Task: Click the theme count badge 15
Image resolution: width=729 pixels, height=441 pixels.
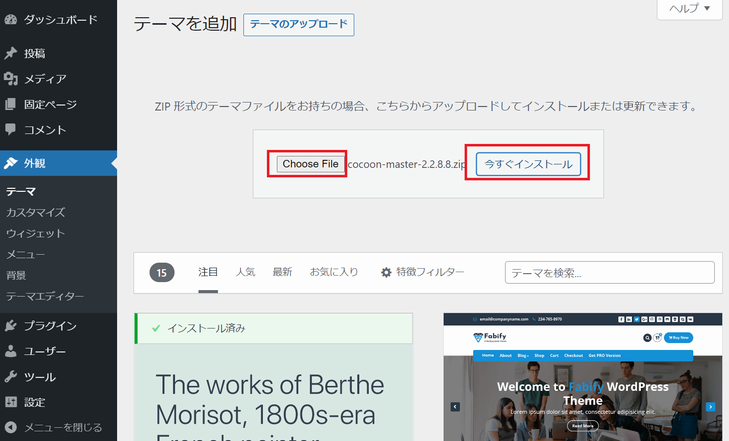Action: [x=162, y=272]
